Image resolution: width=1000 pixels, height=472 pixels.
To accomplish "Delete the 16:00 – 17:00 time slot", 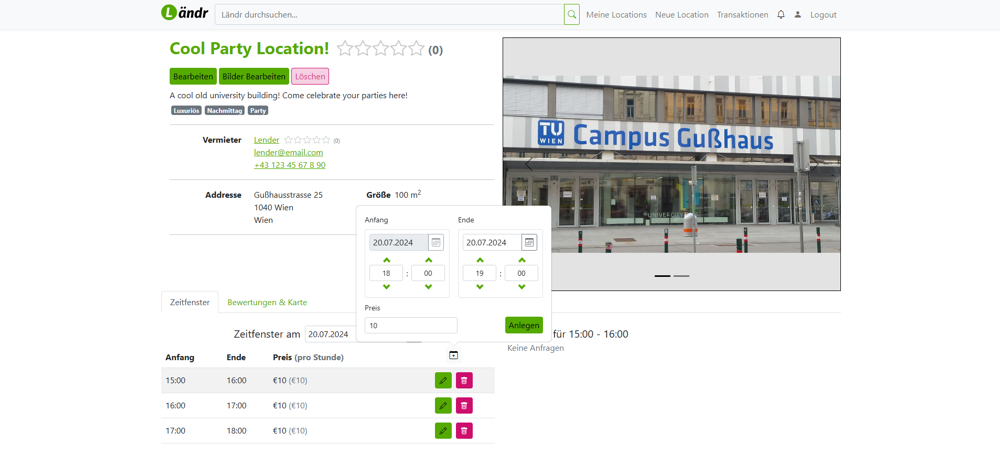I will [x=464, y=406].
